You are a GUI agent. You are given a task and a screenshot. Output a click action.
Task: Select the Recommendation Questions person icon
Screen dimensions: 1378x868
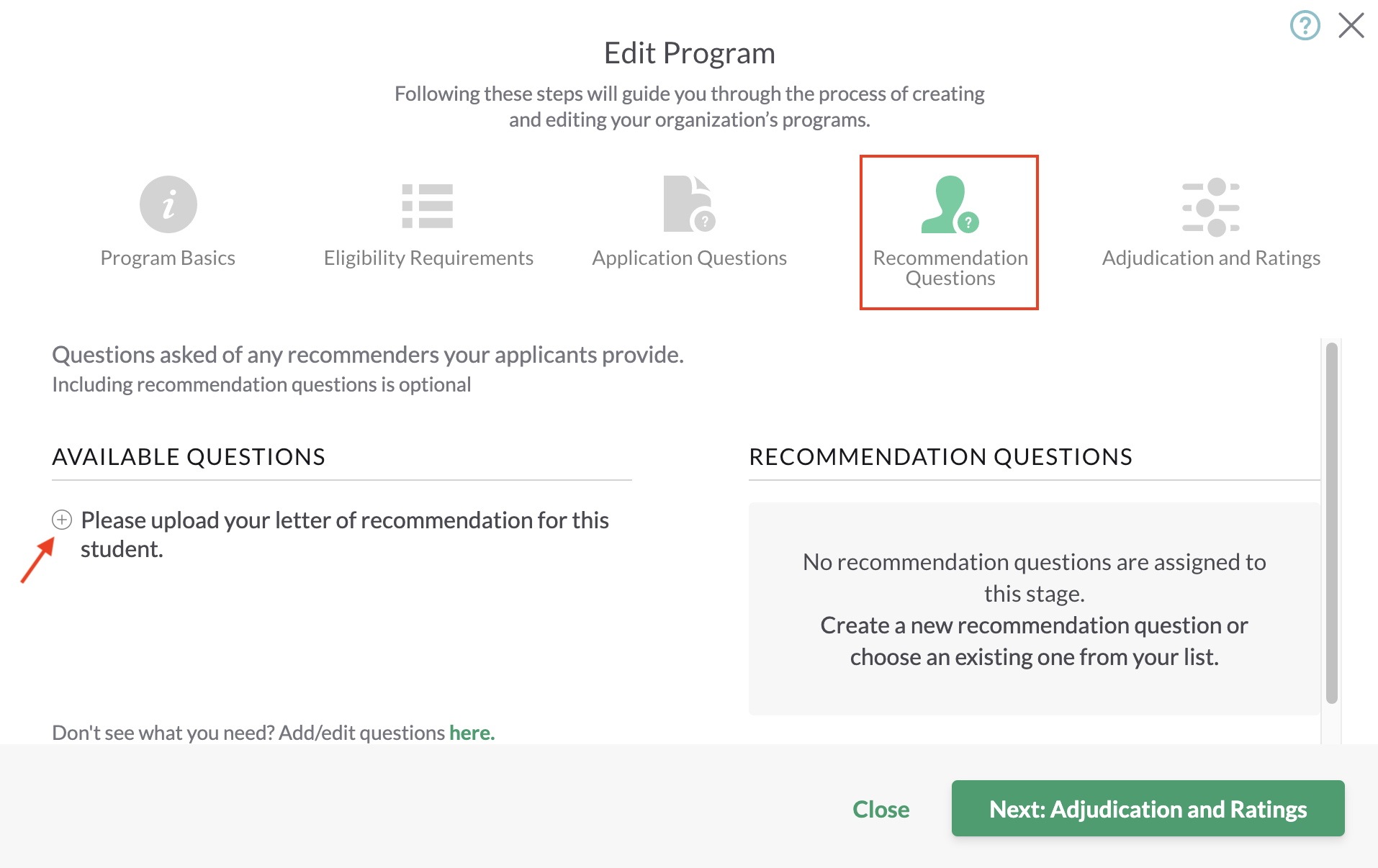tap(950, 204)
